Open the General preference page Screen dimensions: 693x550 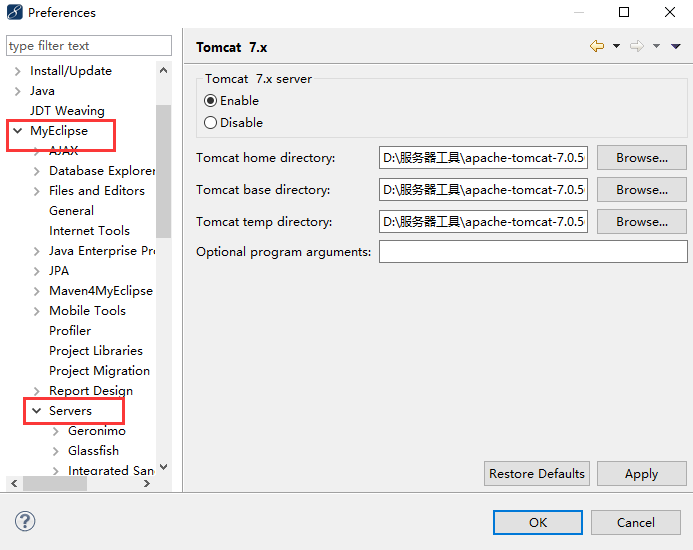tap(71, 211)
